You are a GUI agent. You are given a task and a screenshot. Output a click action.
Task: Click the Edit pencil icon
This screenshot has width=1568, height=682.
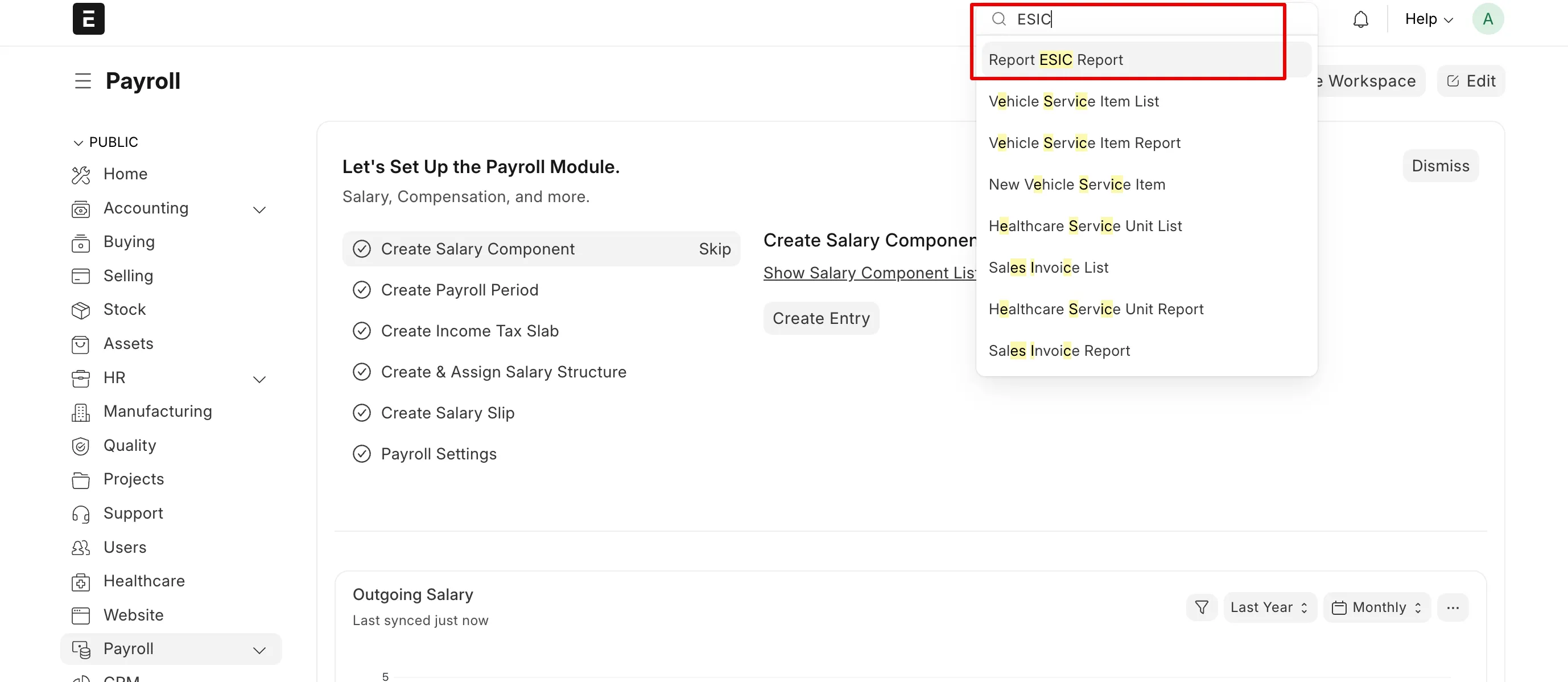(x=1453, y=81)
